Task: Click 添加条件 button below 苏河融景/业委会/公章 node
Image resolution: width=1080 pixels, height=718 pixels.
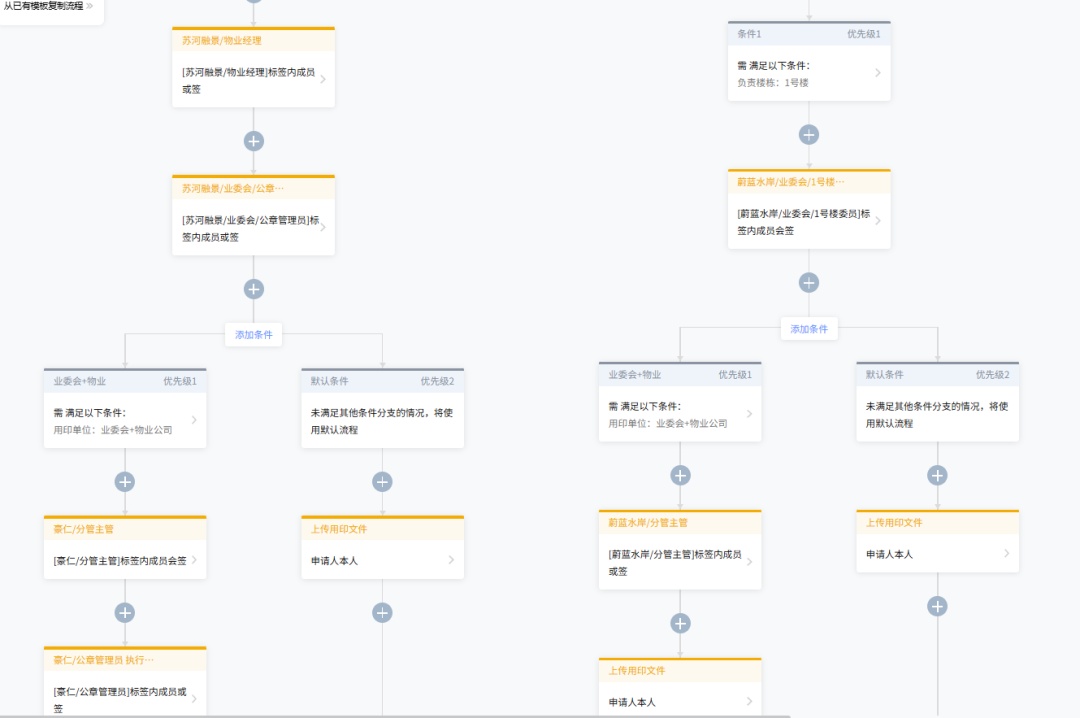Action: (x=254, y=335)
